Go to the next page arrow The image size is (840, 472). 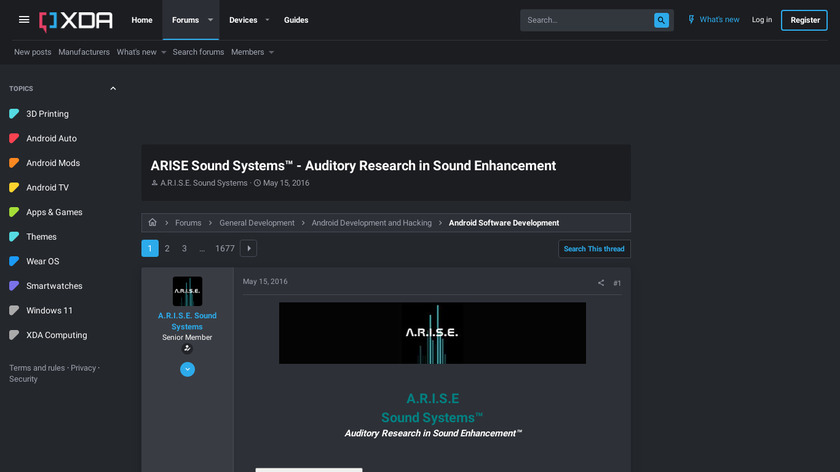(x=248, y=248)
